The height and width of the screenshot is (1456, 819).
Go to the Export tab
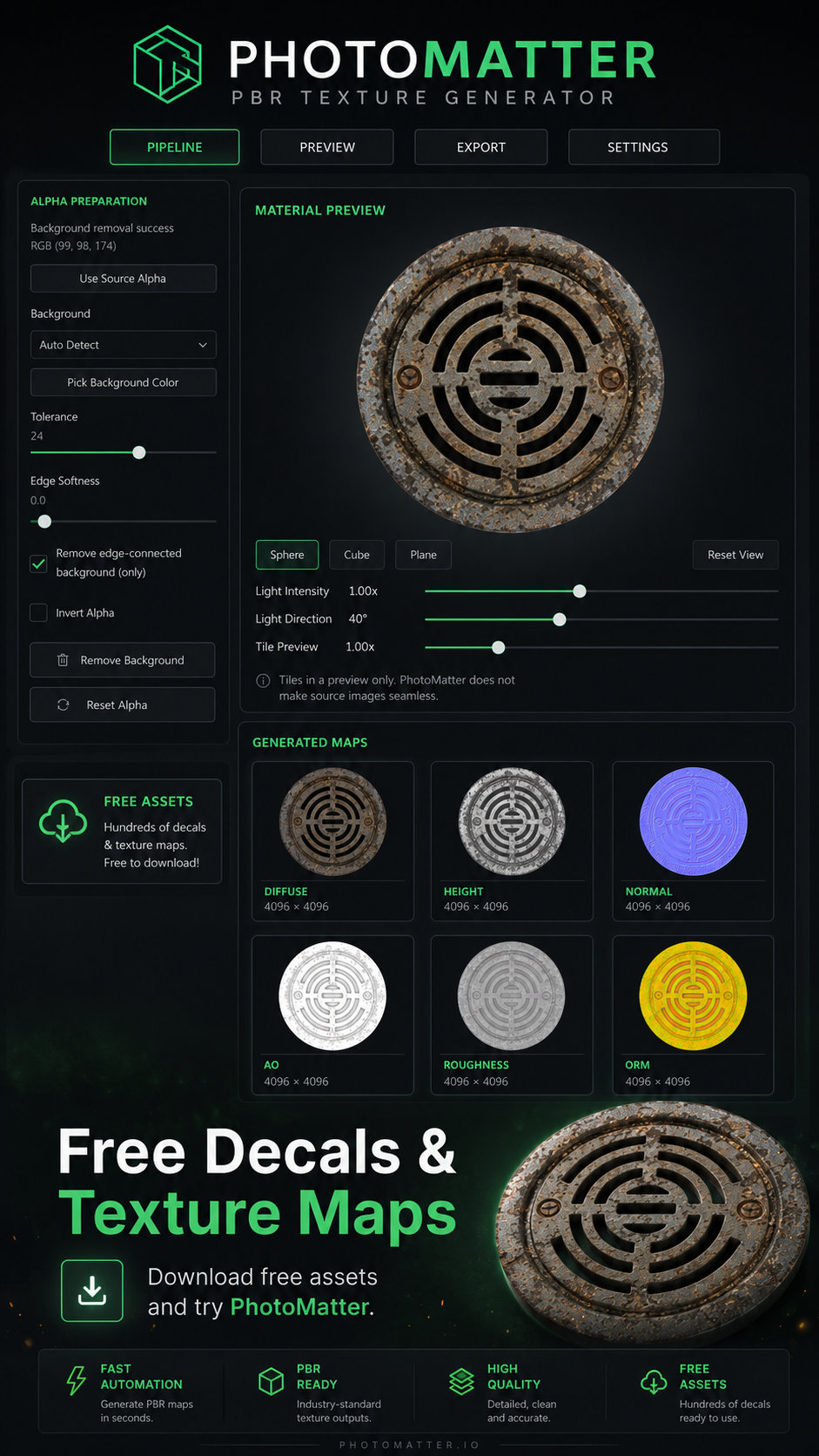481,147
